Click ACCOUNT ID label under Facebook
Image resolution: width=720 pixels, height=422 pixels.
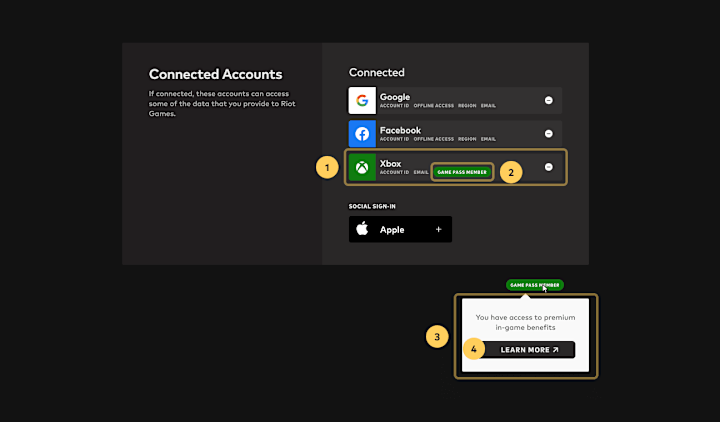click(x=394, y=139)
